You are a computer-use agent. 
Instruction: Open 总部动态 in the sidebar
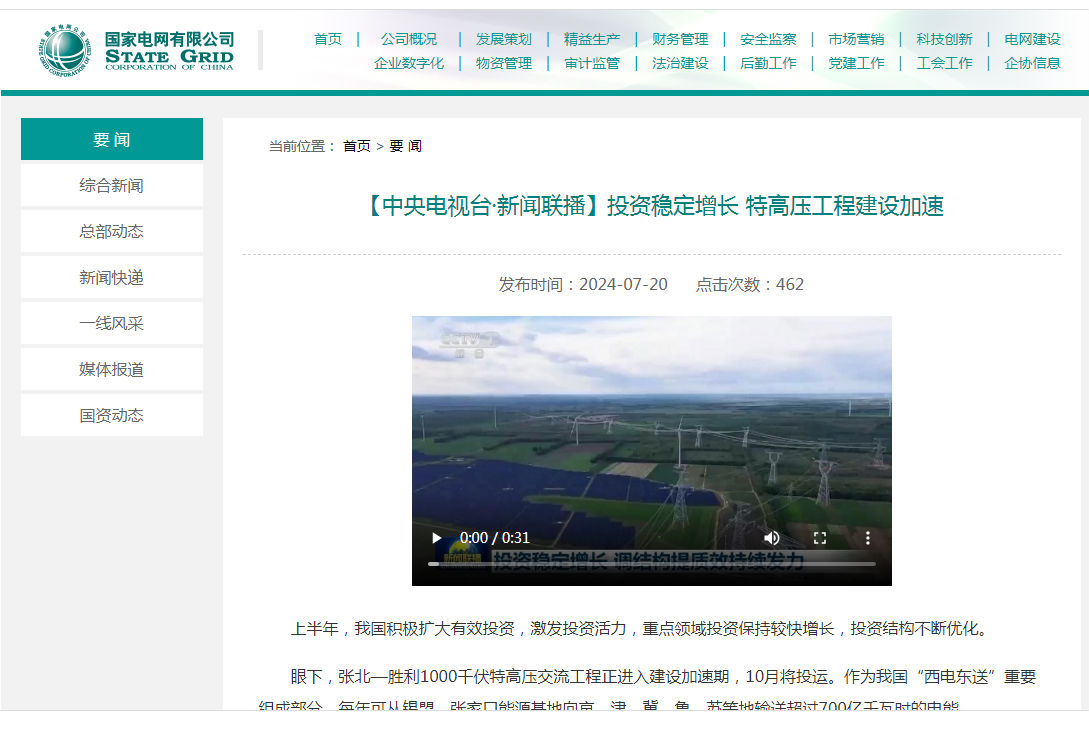click(112, 231)
